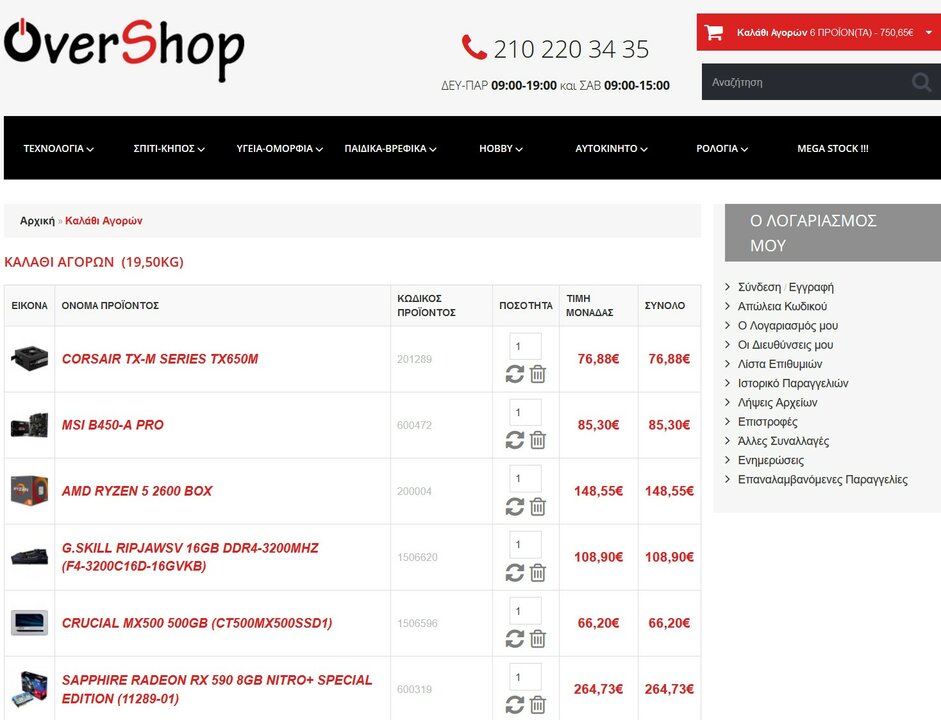Viewport: 941px width, 720px height.
Task: Expand the ΡΟΛΟΓΙΑ menu
Action: pos(722,148)
